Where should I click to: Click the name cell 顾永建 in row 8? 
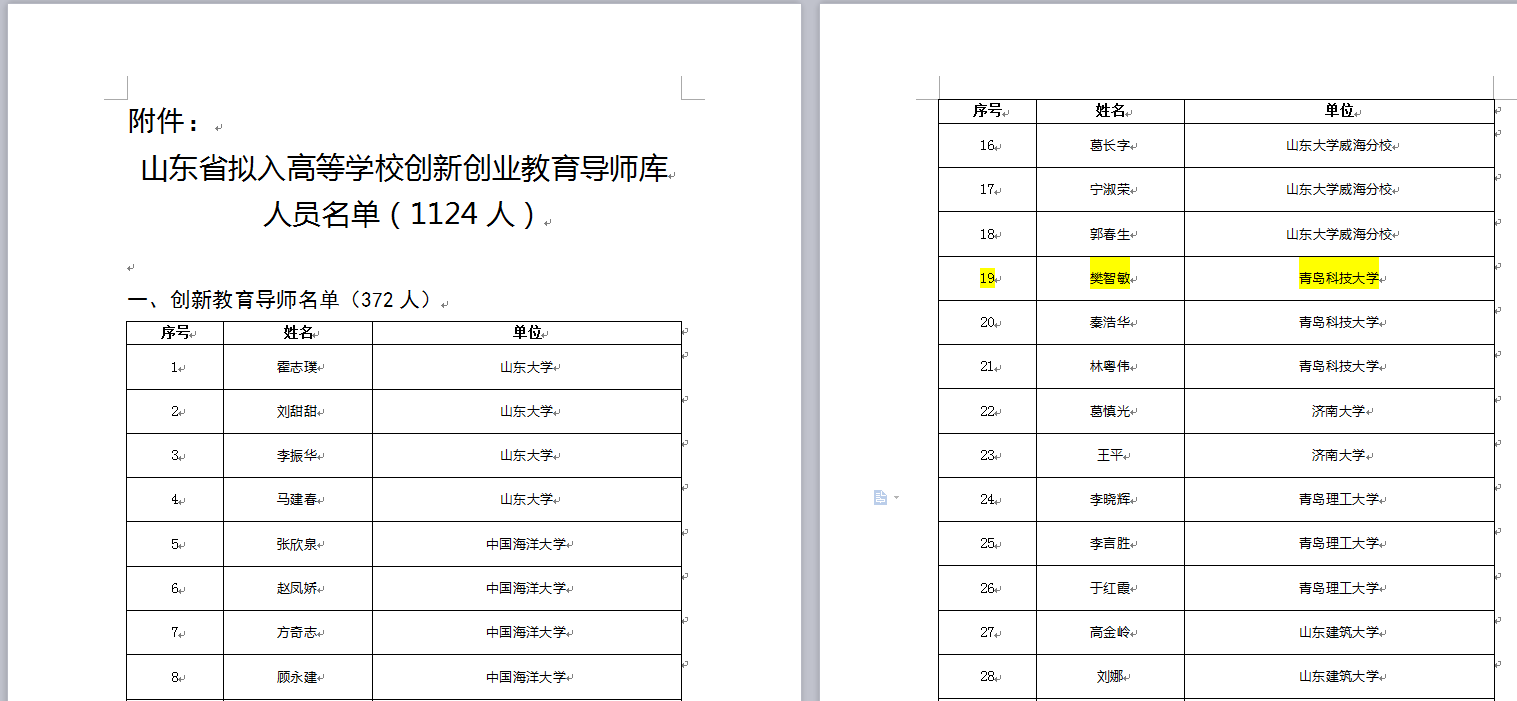tap(297, 677)
